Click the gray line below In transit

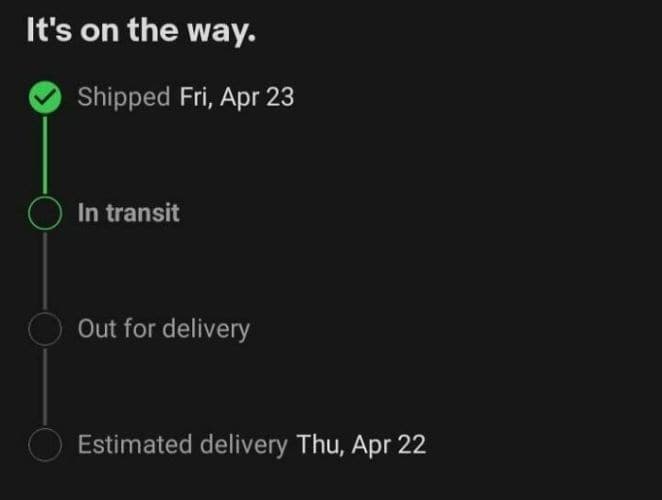click(x=45, y=271)
